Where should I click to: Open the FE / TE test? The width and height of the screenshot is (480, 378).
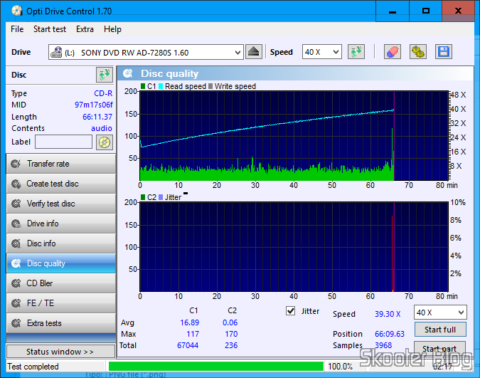pos(61,303)
